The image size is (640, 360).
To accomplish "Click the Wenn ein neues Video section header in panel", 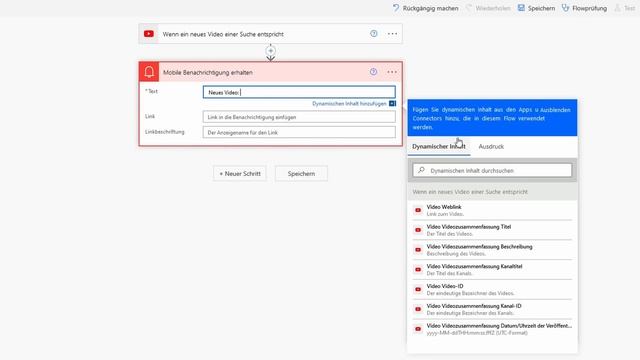I will [492, 191].
